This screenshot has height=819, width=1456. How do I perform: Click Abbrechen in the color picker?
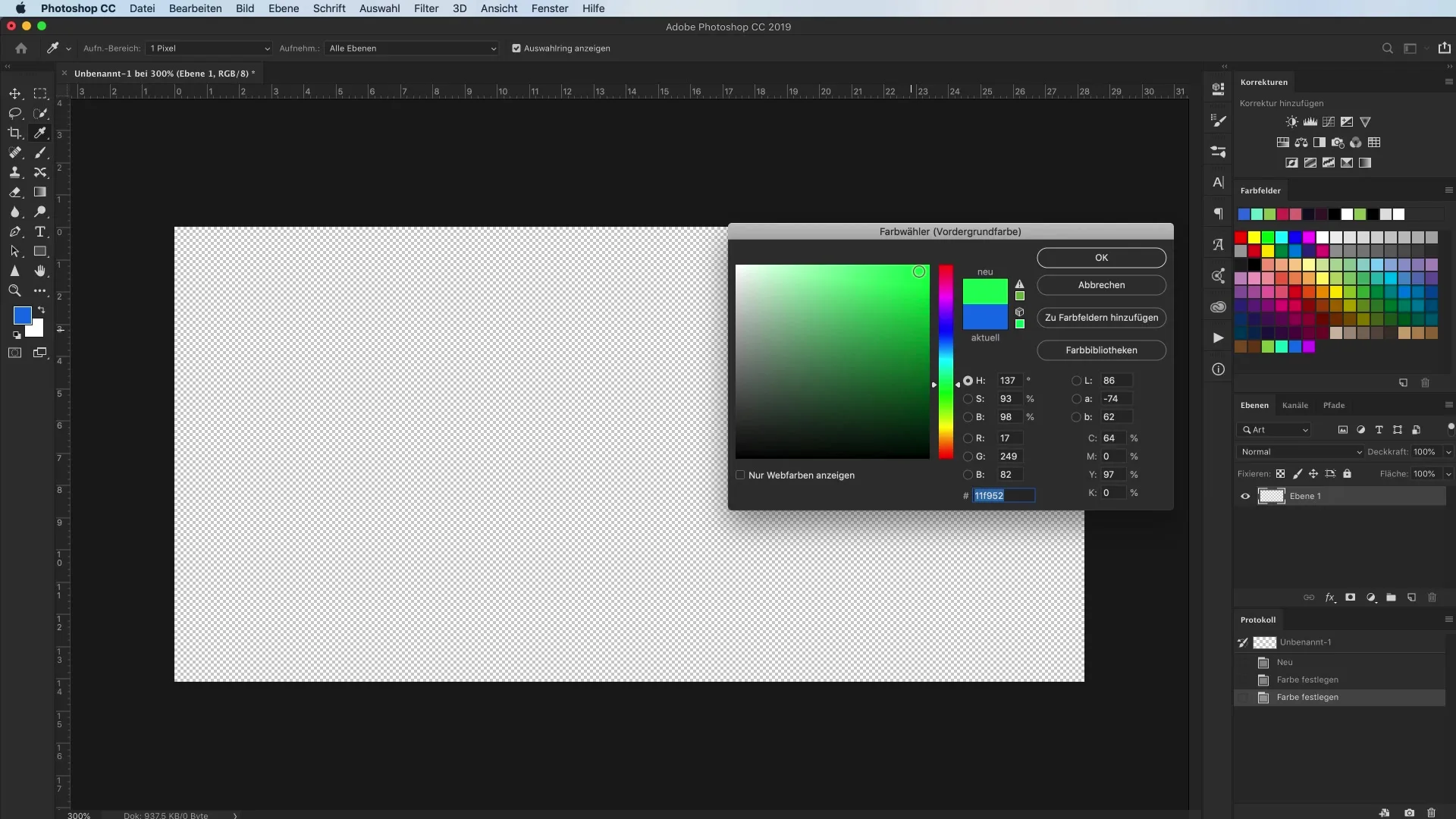[x=1101, y=285]
